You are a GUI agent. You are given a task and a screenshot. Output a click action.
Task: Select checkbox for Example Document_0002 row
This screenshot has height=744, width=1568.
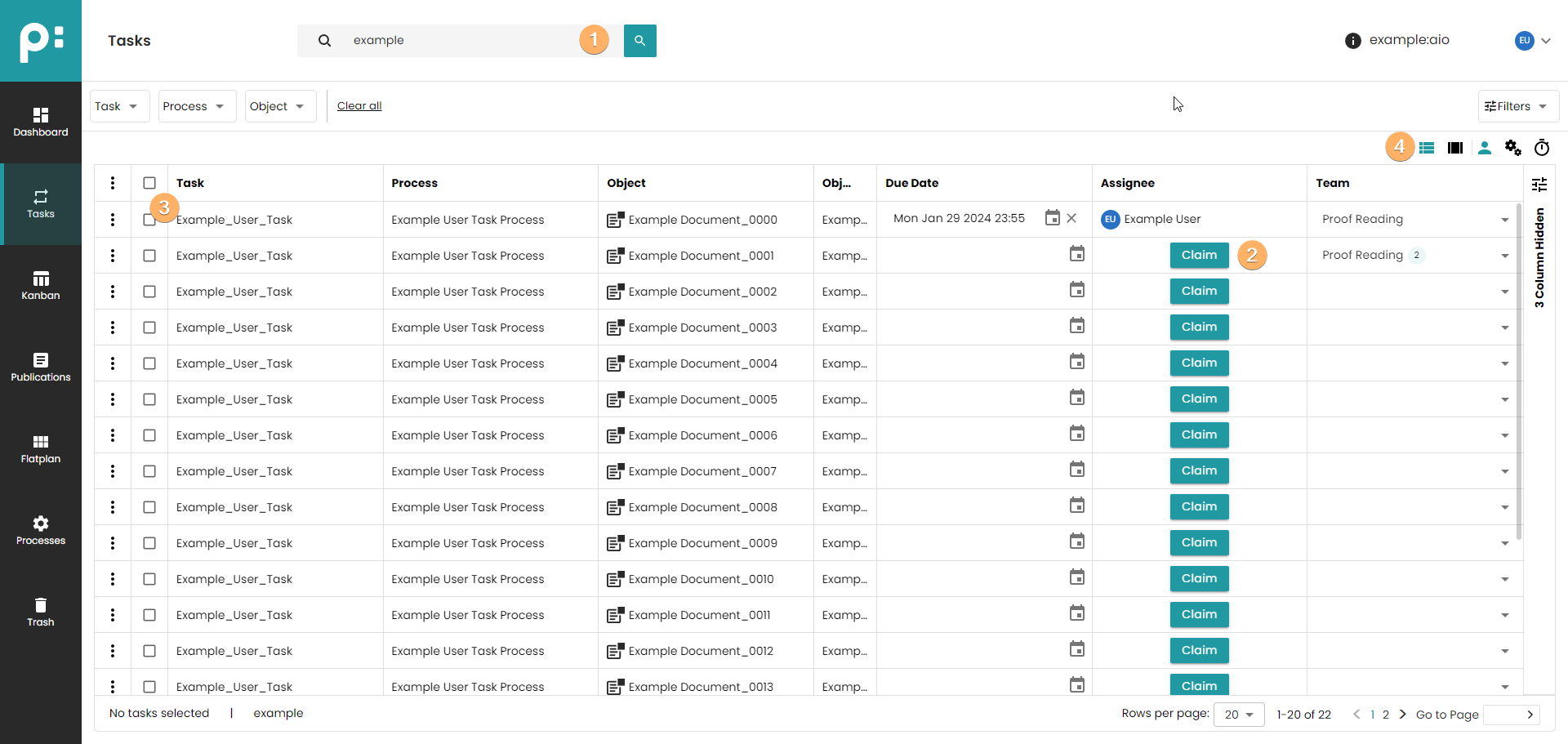pyautogui.click(x=149, y=292)
